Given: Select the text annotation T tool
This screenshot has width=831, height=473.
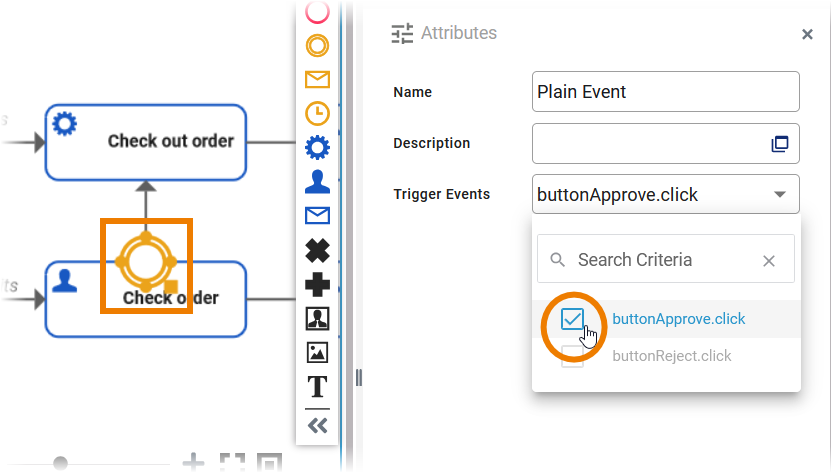Looking at the screenshot, I should (x=317, y=387).
